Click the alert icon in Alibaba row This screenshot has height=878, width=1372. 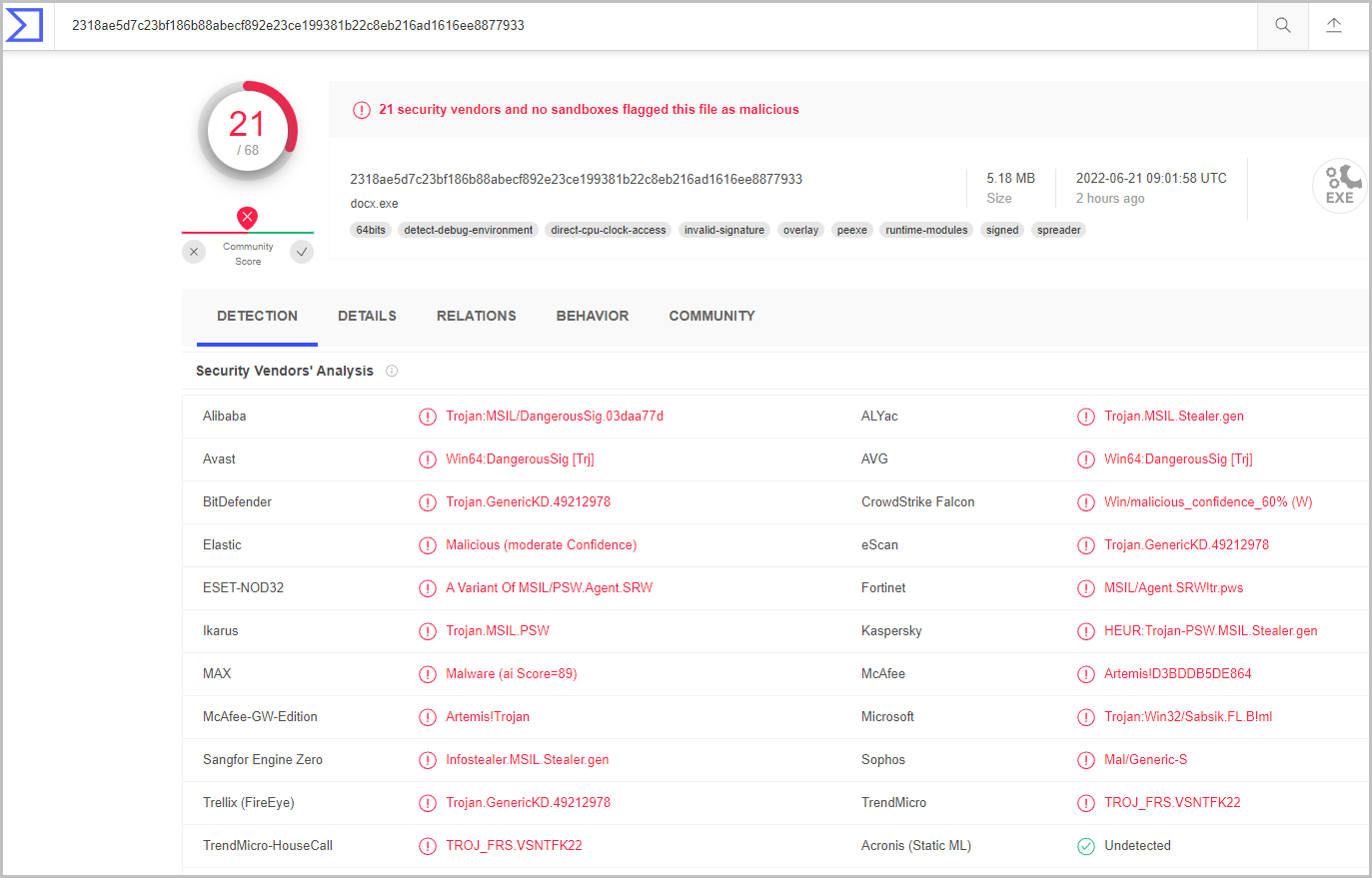[428, 417]
